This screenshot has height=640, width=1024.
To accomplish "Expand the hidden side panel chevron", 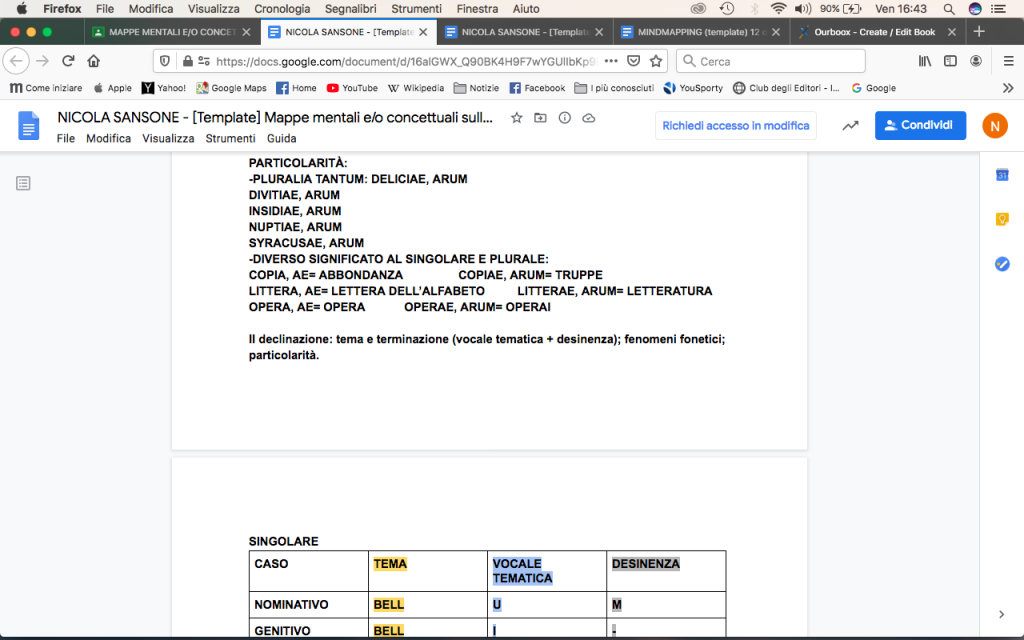I will (x=1002, y=614).
